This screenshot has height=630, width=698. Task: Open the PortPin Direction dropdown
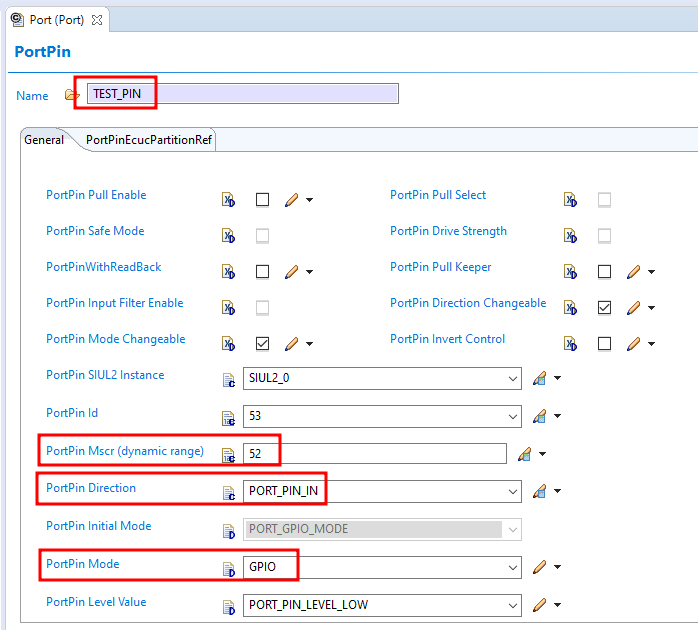click(x=513, y=492)
